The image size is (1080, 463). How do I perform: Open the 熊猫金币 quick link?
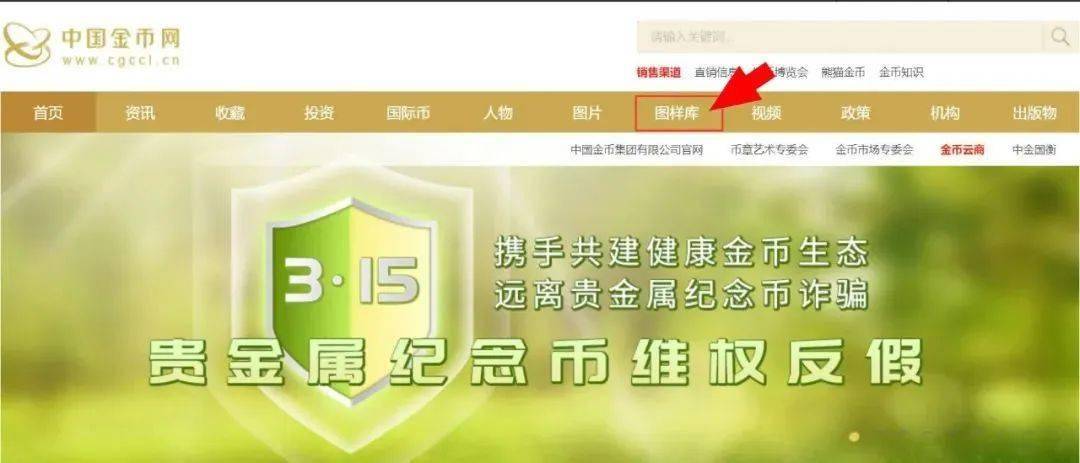843,72
